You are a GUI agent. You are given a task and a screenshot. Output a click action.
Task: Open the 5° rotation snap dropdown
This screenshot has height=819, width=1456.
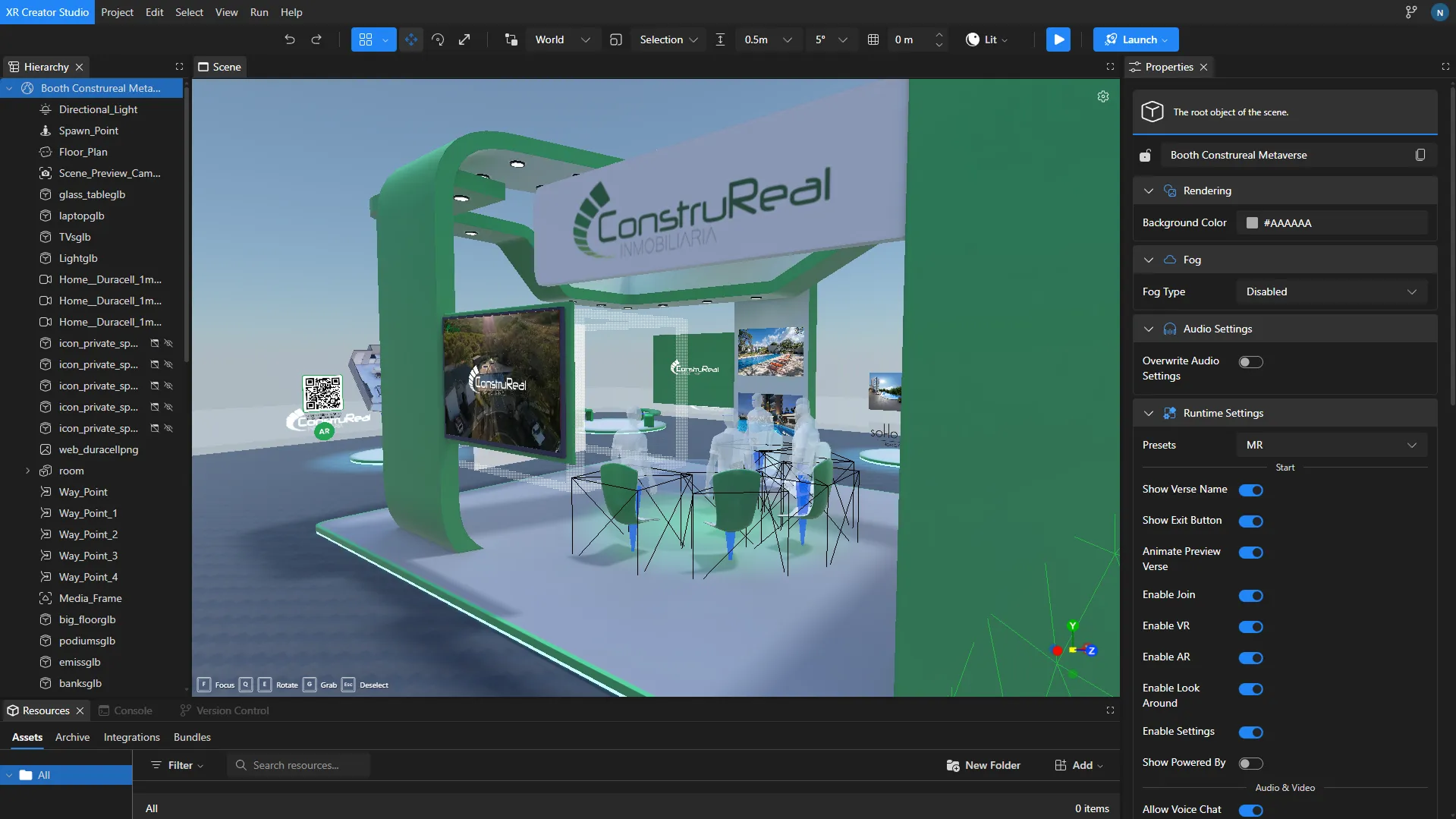(831, 39)
